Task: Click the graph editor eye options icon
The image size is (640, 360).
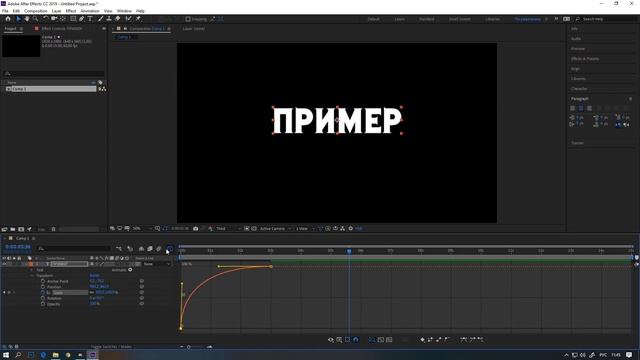Action: (x=331, y=340)
